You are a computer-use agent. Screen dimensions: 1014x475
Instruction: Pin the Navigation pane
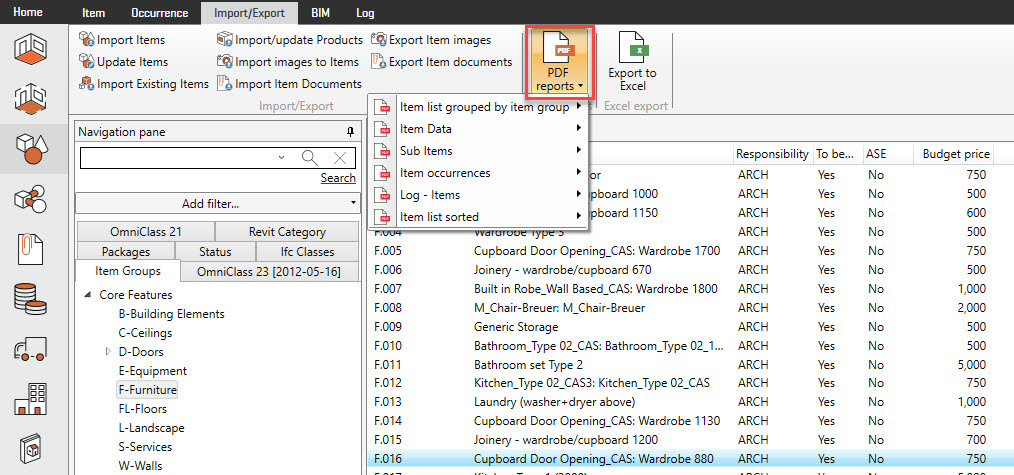349,132
